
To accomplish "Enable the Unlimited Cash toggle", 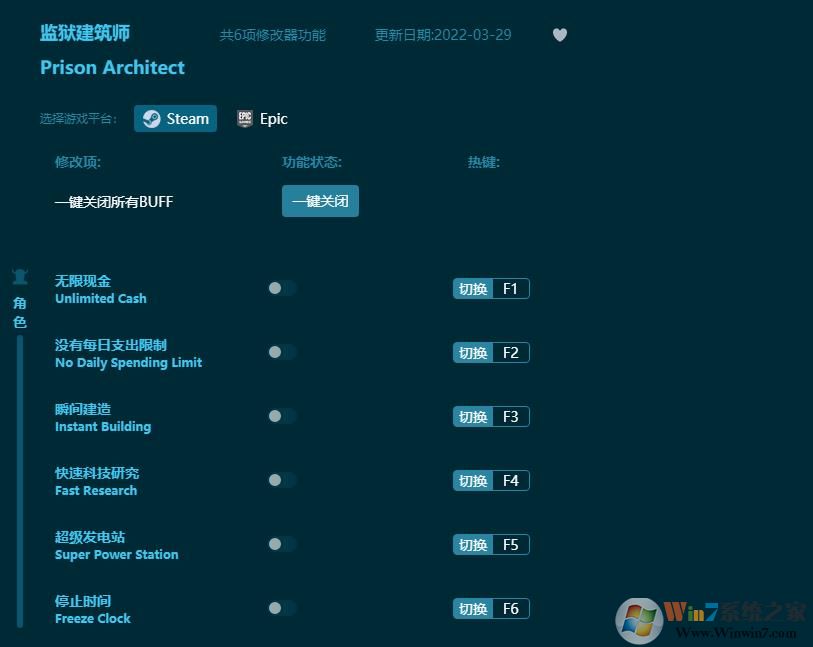I will [x=281, y=288].
